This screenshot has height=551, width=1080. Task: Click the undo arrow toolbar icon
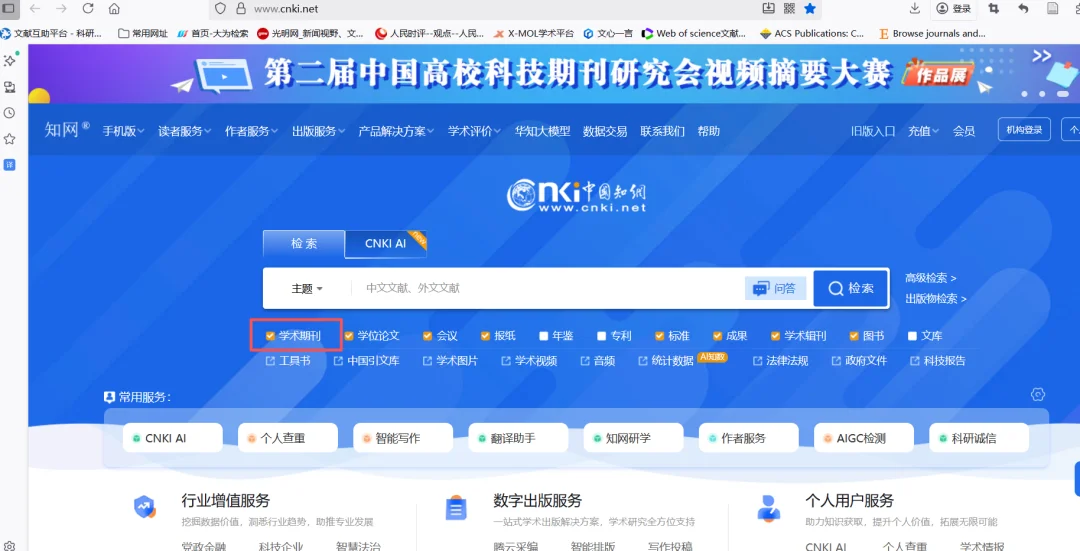1024,8
